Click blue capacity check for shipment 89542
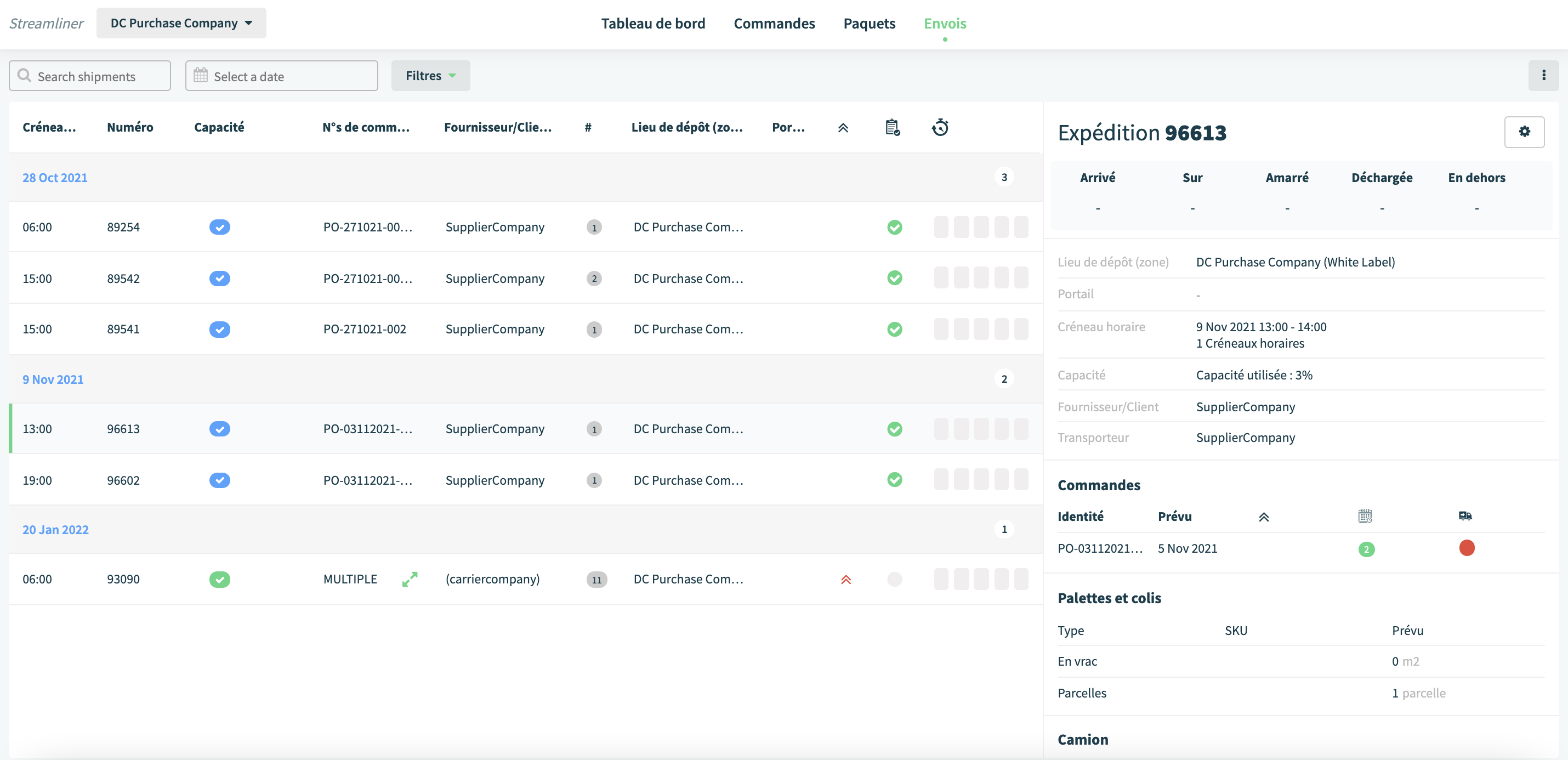This screenshot has height=760, width=1568. (x=219, y=279)
